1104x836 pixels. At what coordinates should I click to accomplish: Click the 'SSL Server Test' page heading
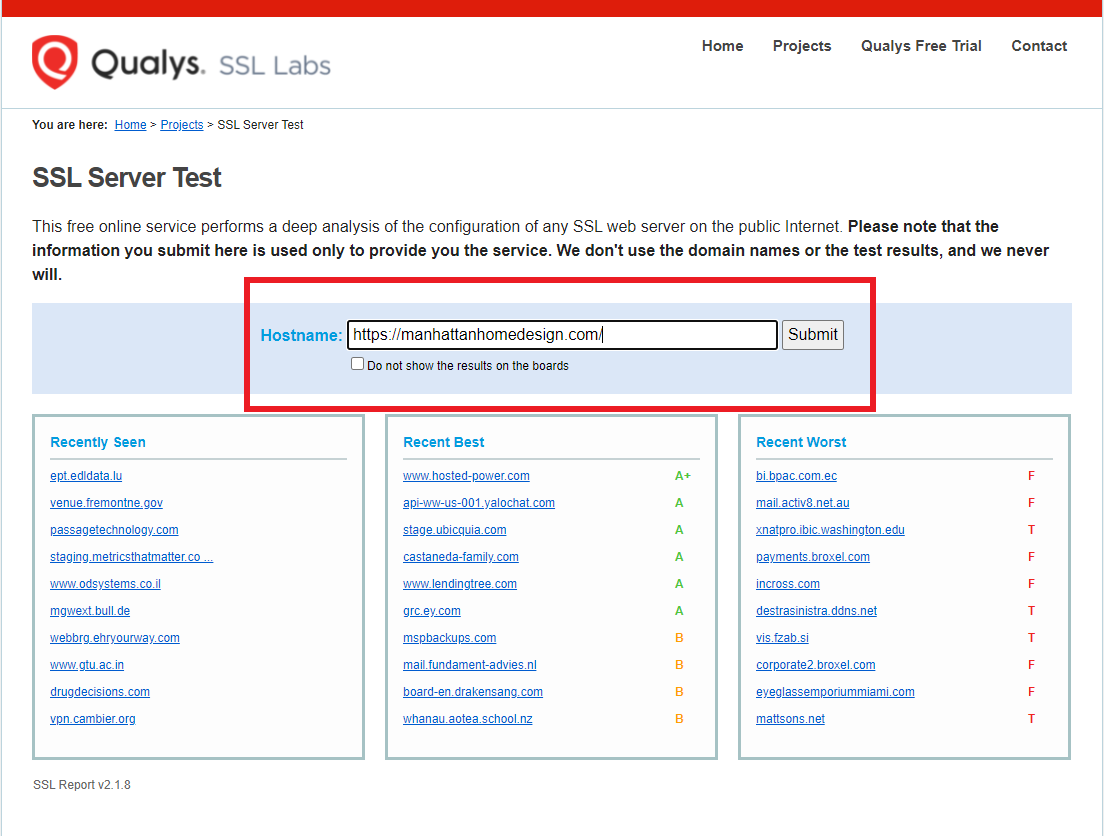tap(127, 177)
